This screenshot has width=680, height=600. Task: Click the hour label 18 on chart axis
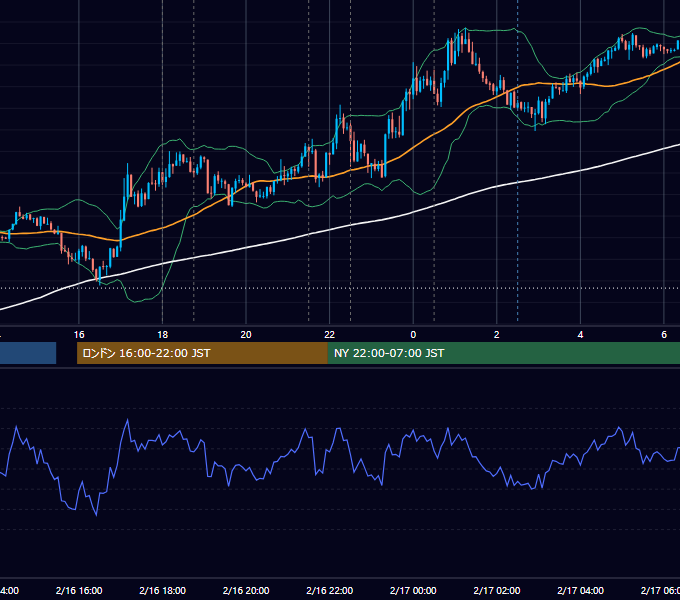163,335
